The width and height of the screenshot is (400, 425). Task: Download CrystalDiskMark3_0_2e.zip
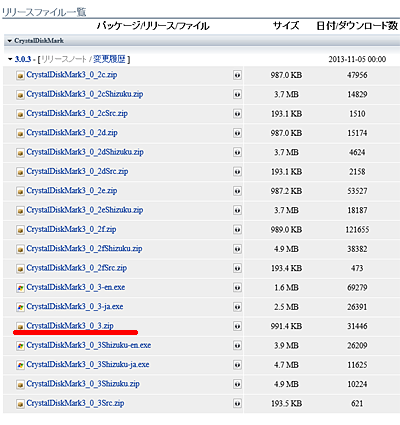(72, 191)
